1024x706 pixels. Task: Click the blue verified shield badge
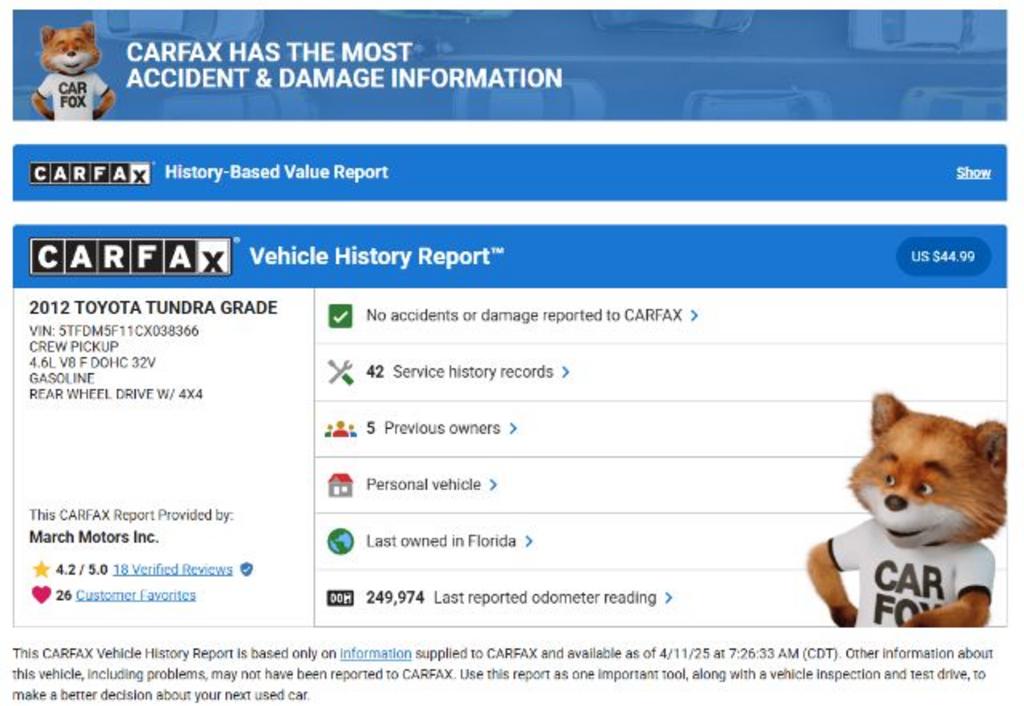coord(246,570)
